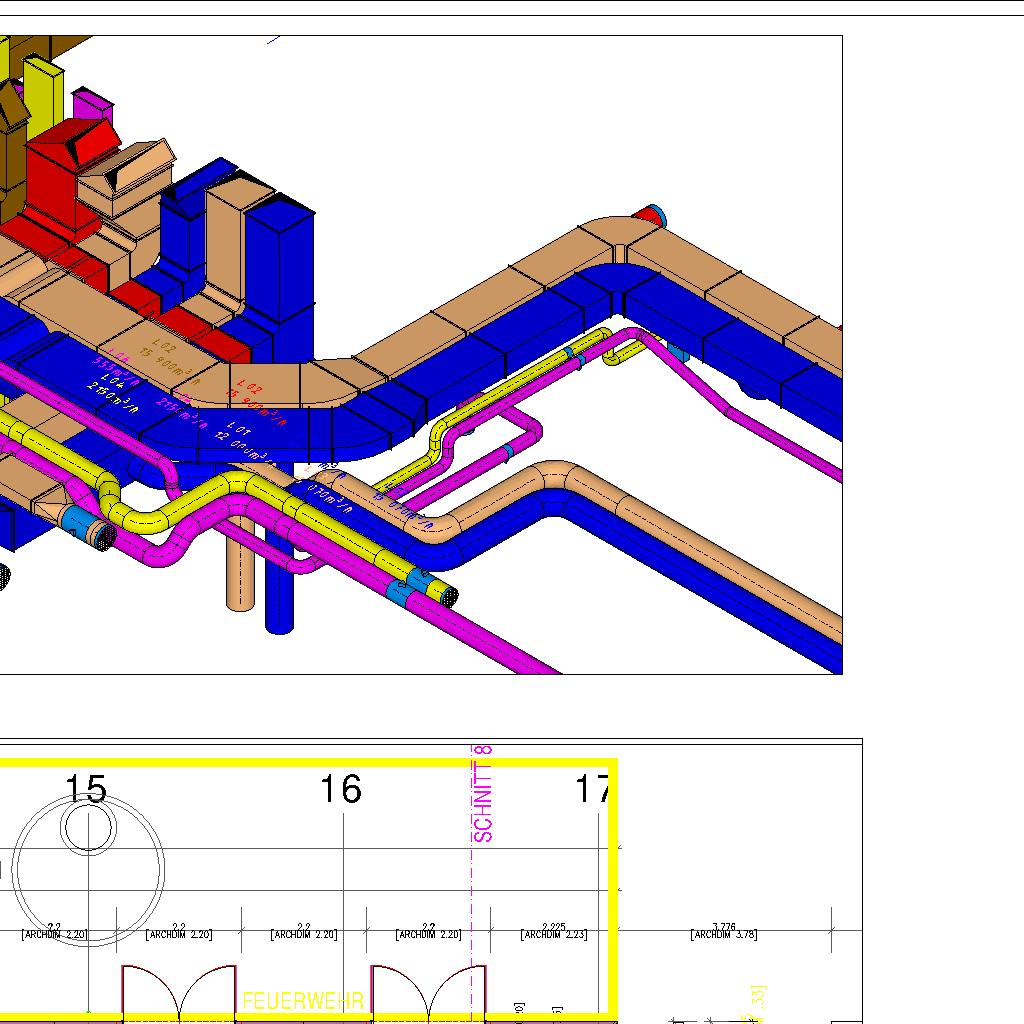Select the [ARCHDIM 3.78] dimension text
Viewport: 1024px width, 1024px height.
724,935
